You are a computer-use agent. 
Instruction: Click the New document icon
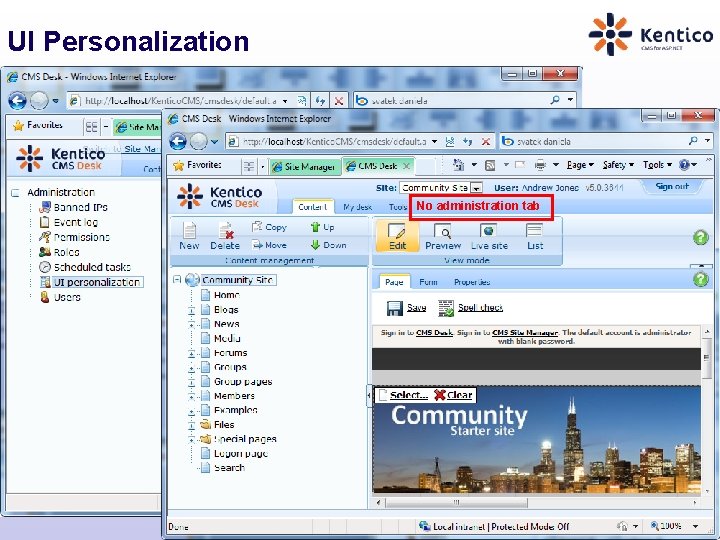pyautogui.click(x=189, y=231)
